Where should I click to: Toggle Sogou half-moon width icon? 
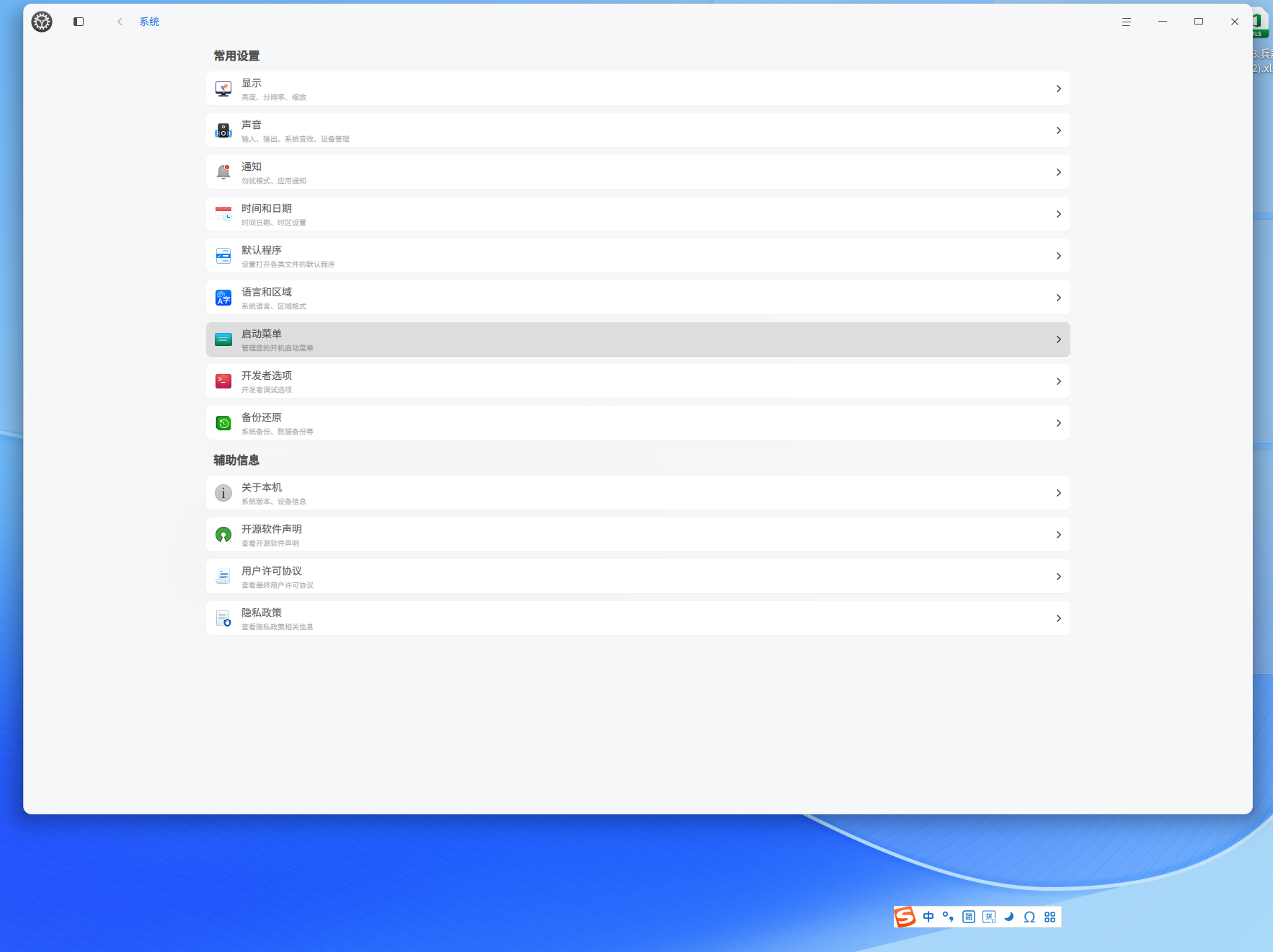pos(1009,917)
